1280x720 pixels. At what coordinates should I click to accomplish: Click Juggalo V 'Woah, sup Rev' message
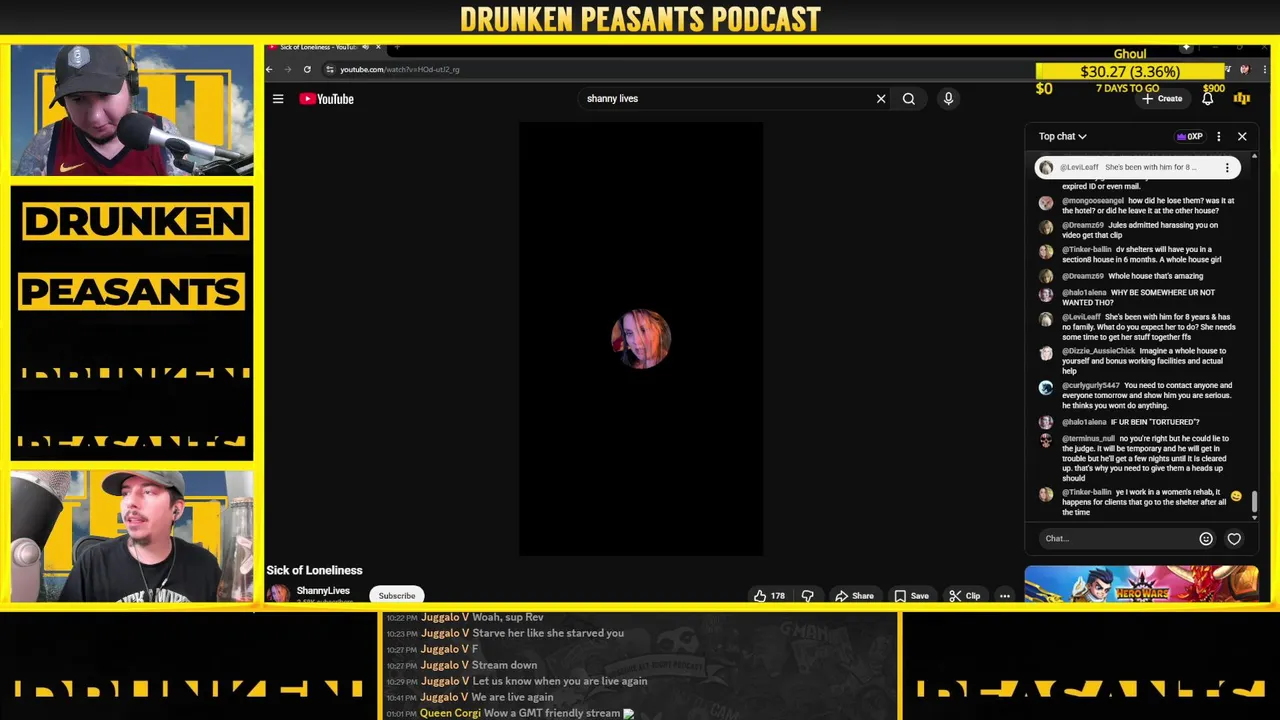pos(465,617)
